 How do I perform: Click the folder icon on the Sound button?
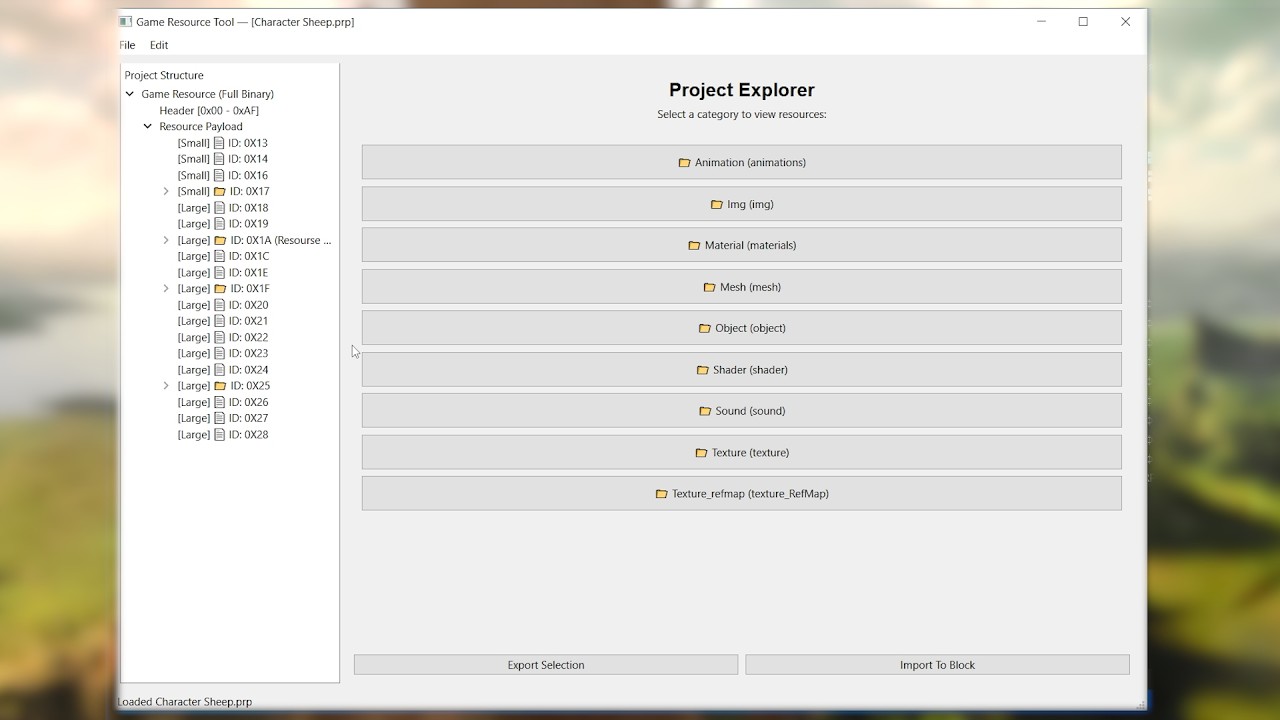[x=704, y=411]
